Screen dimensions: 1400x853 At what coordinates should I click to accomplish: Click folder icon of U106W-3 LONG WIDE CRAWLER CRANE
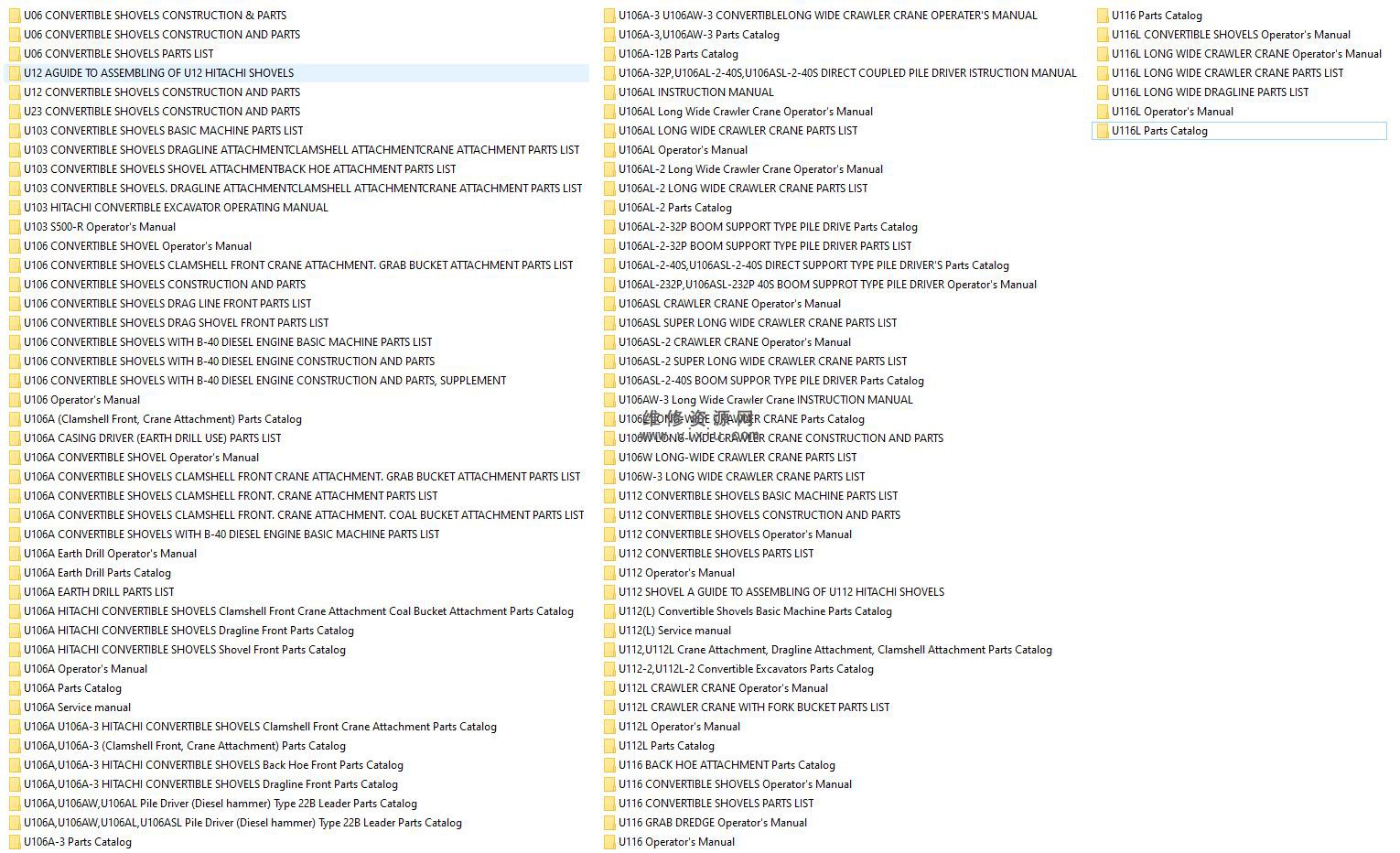click(609, 477)
